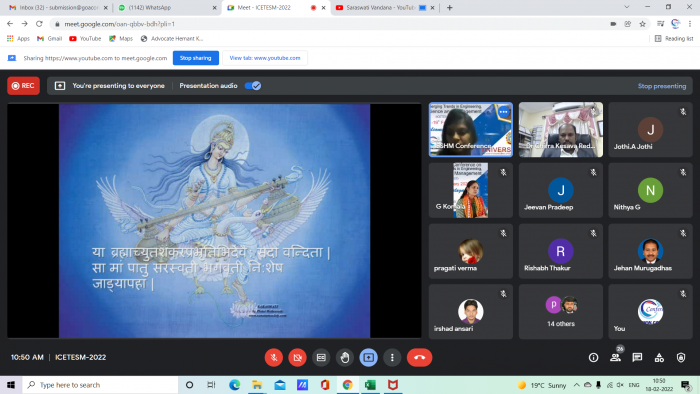Click the red leave call button
Image resolution: width=700 pixels, height=394 pixels.
click(419, 357)
